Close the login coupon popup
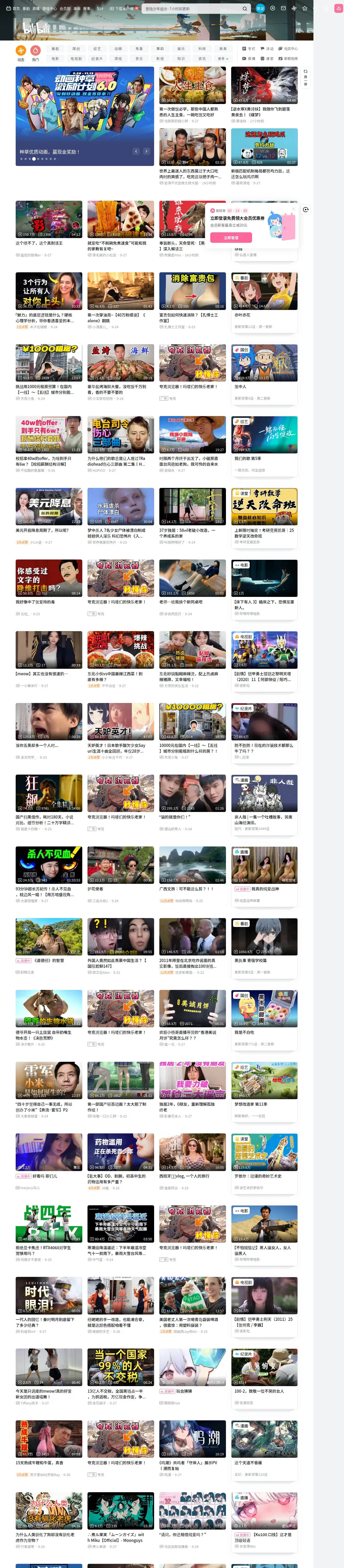 tap(294, 208)
